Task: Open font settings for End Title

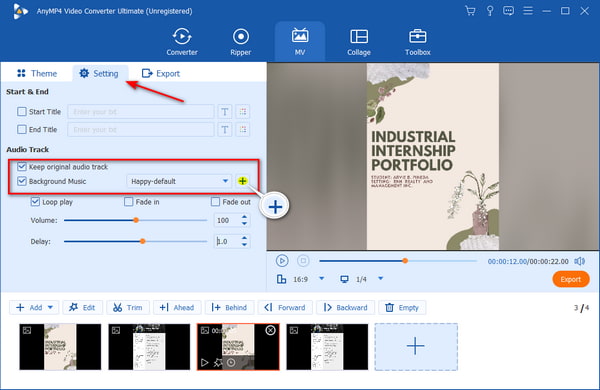Action: (x=225, y=129)
